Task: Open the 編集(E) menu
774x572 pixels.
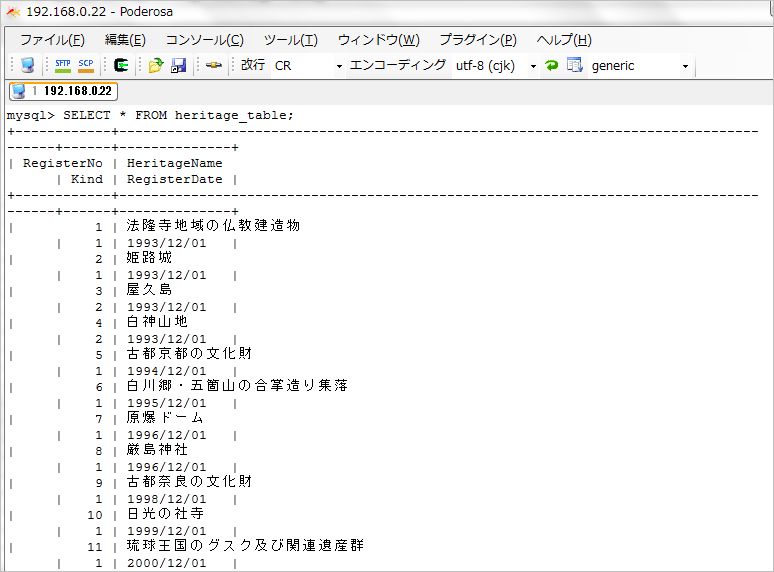Action: [125, 39]
